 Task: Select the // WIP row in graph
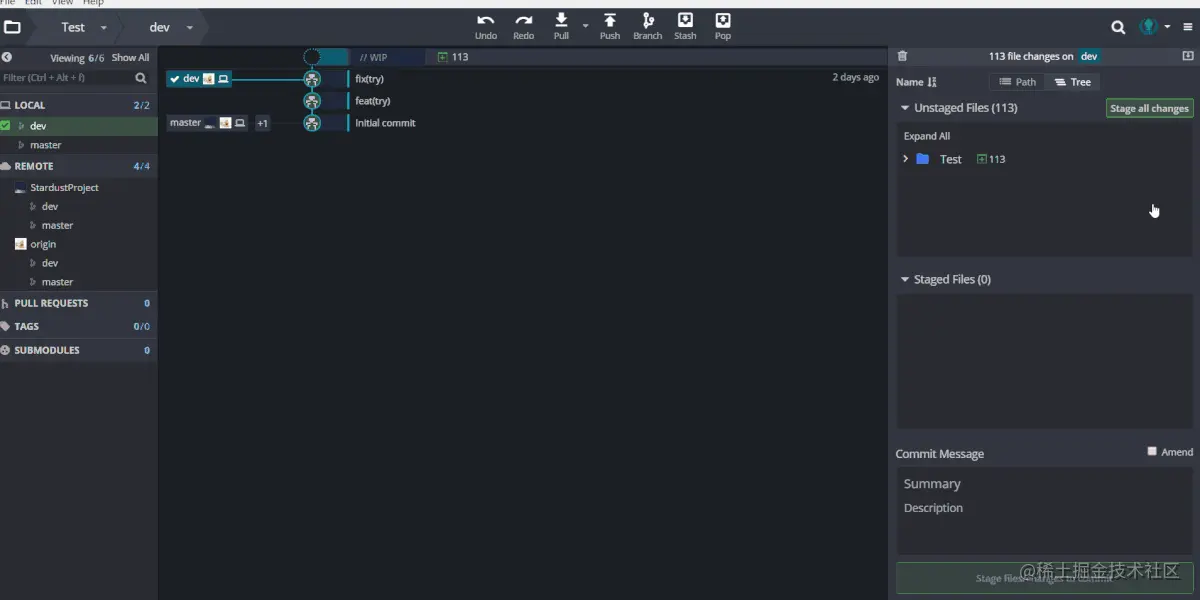click(373, 58)
